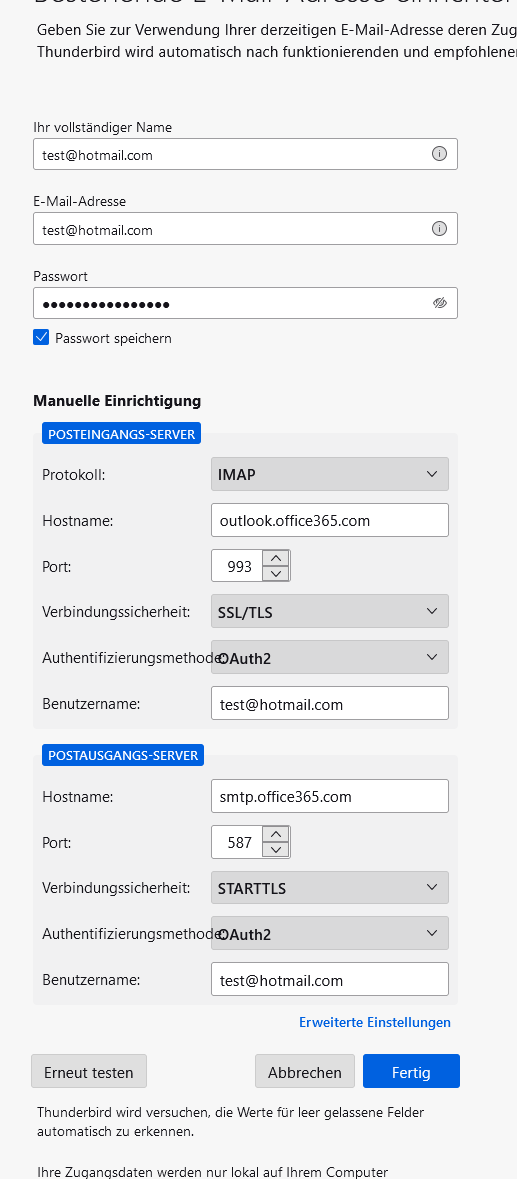
Task: Increase incoming port 993 with up arrow
Action: pyautogui.click(x=277, y=558)
